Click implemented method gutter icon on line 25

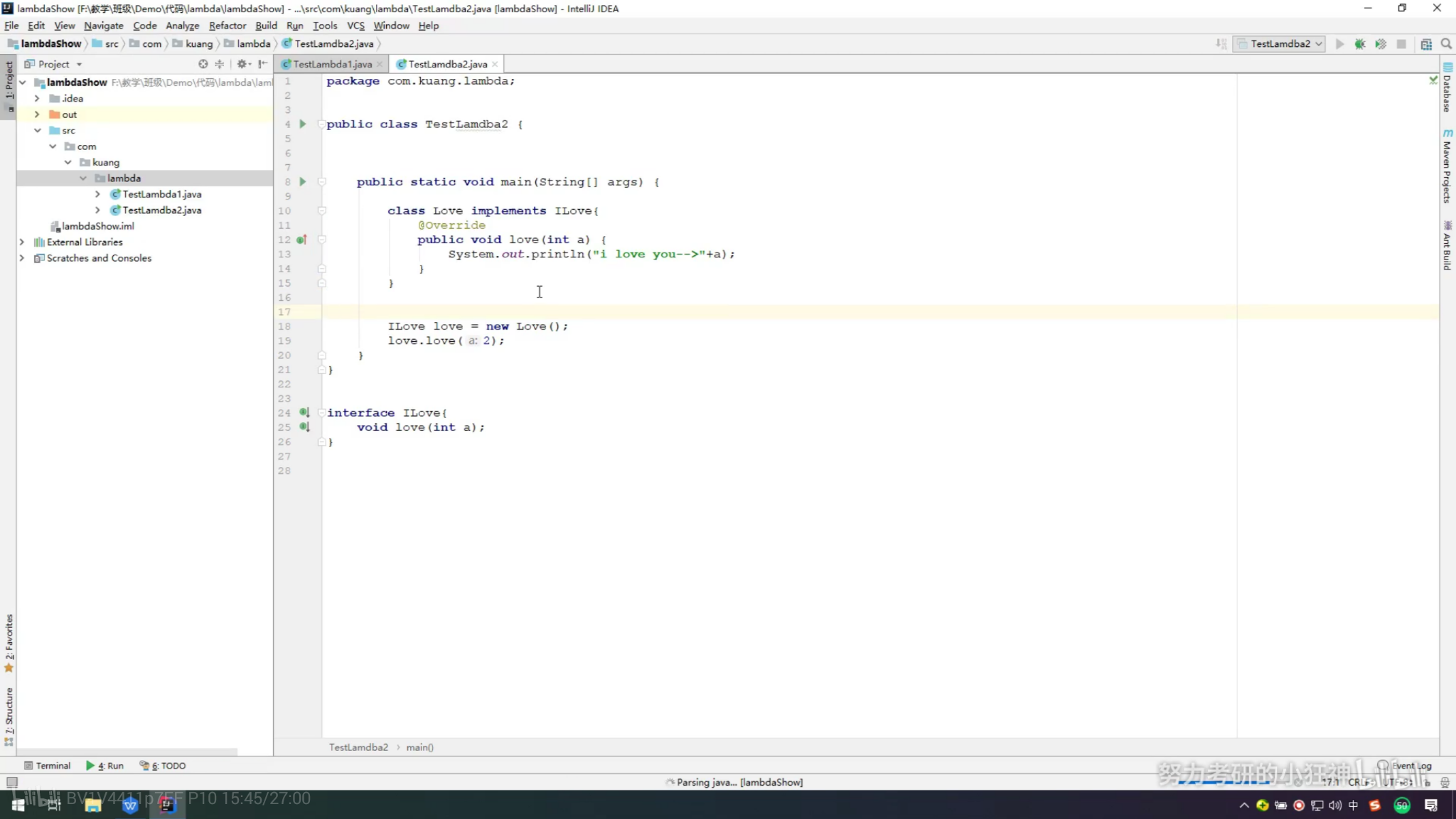[x=304, y=427]
